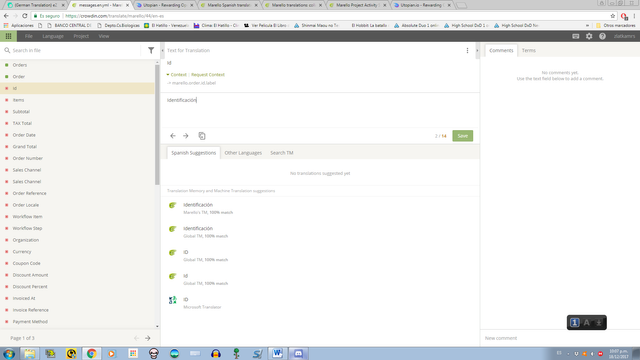Switch to the Terms tab

529,51
